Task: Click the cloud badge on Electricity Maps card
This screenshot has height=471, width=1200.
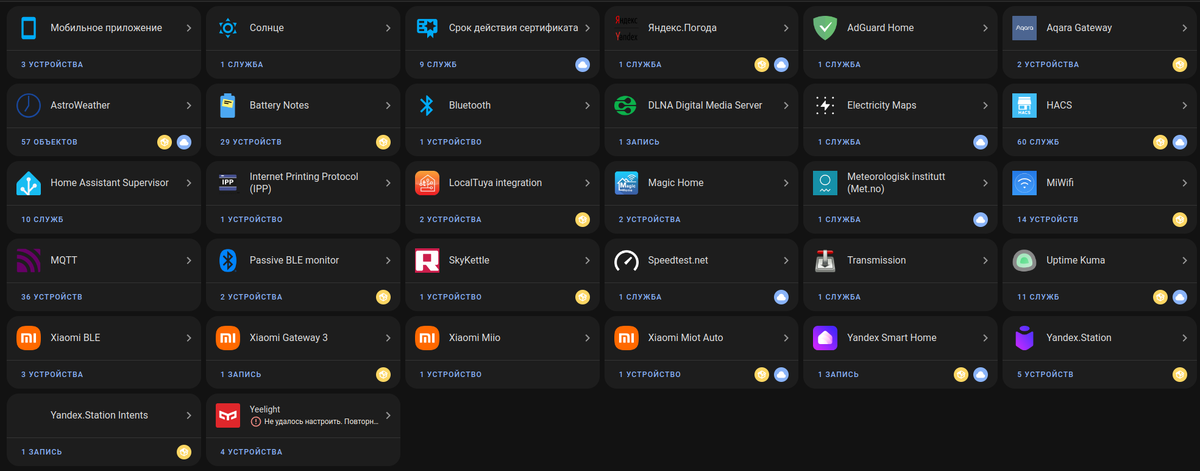Action: [981, 142]
